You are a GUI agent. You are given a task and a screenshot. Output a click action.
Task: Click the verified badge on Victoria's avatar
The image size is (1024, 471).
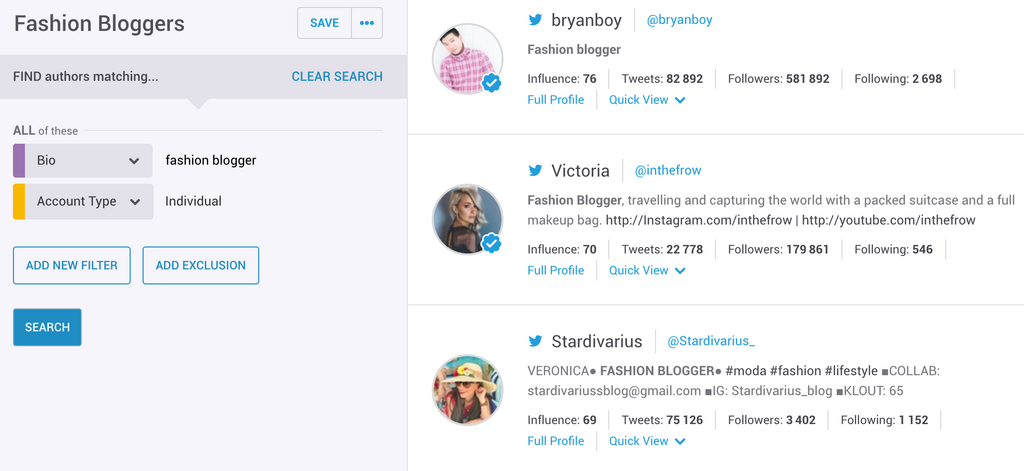pyautogui.click(x=491, y=243)
